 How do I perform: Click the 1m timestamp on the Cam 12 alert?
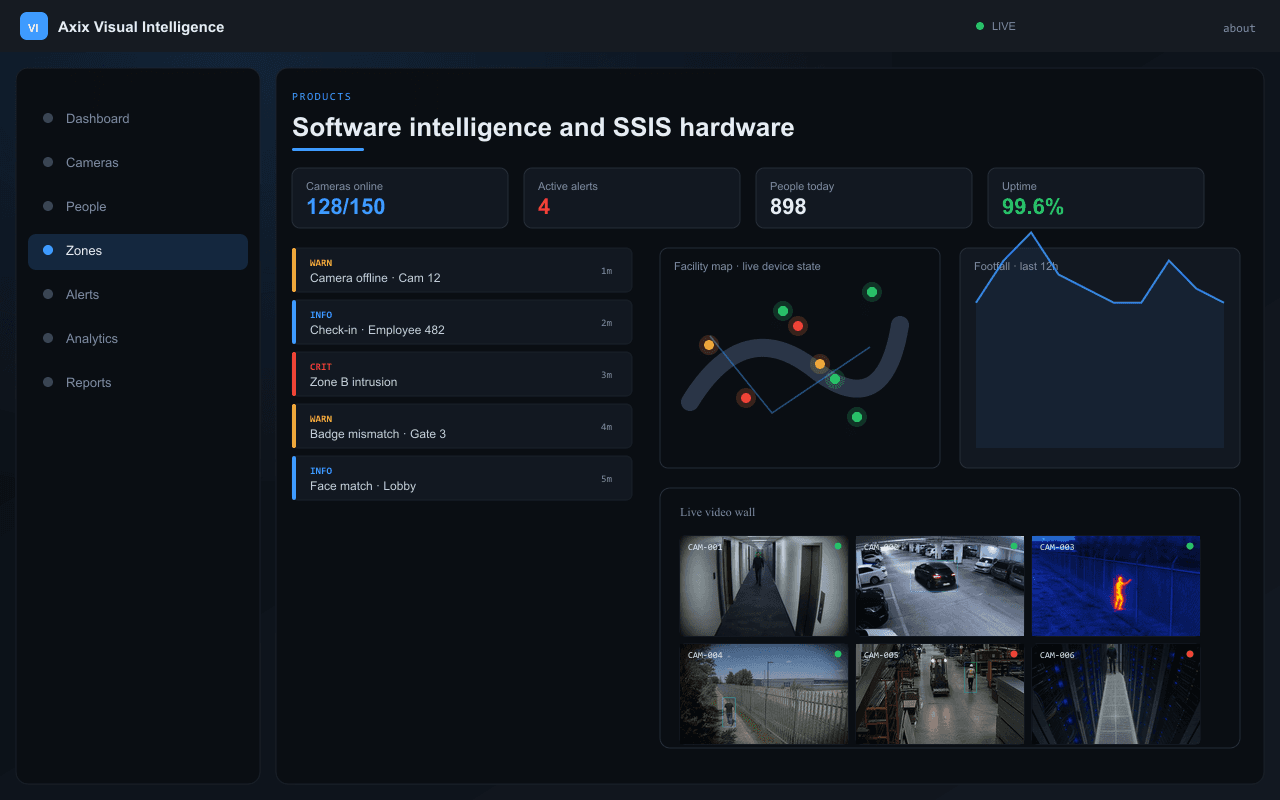click(x=606, y=271)
